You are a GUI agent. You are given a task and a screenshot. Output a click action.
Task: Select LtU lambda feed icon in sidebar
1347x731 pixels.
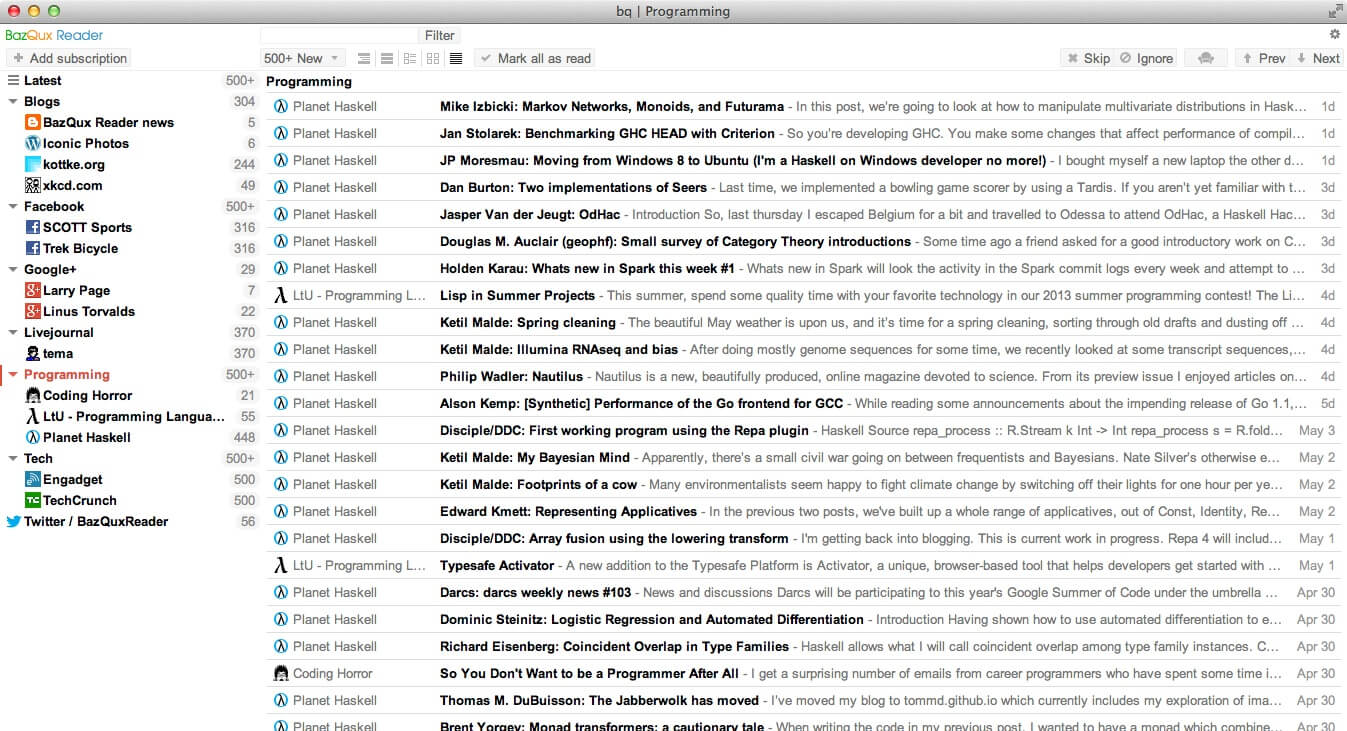(x=33, y=417)
